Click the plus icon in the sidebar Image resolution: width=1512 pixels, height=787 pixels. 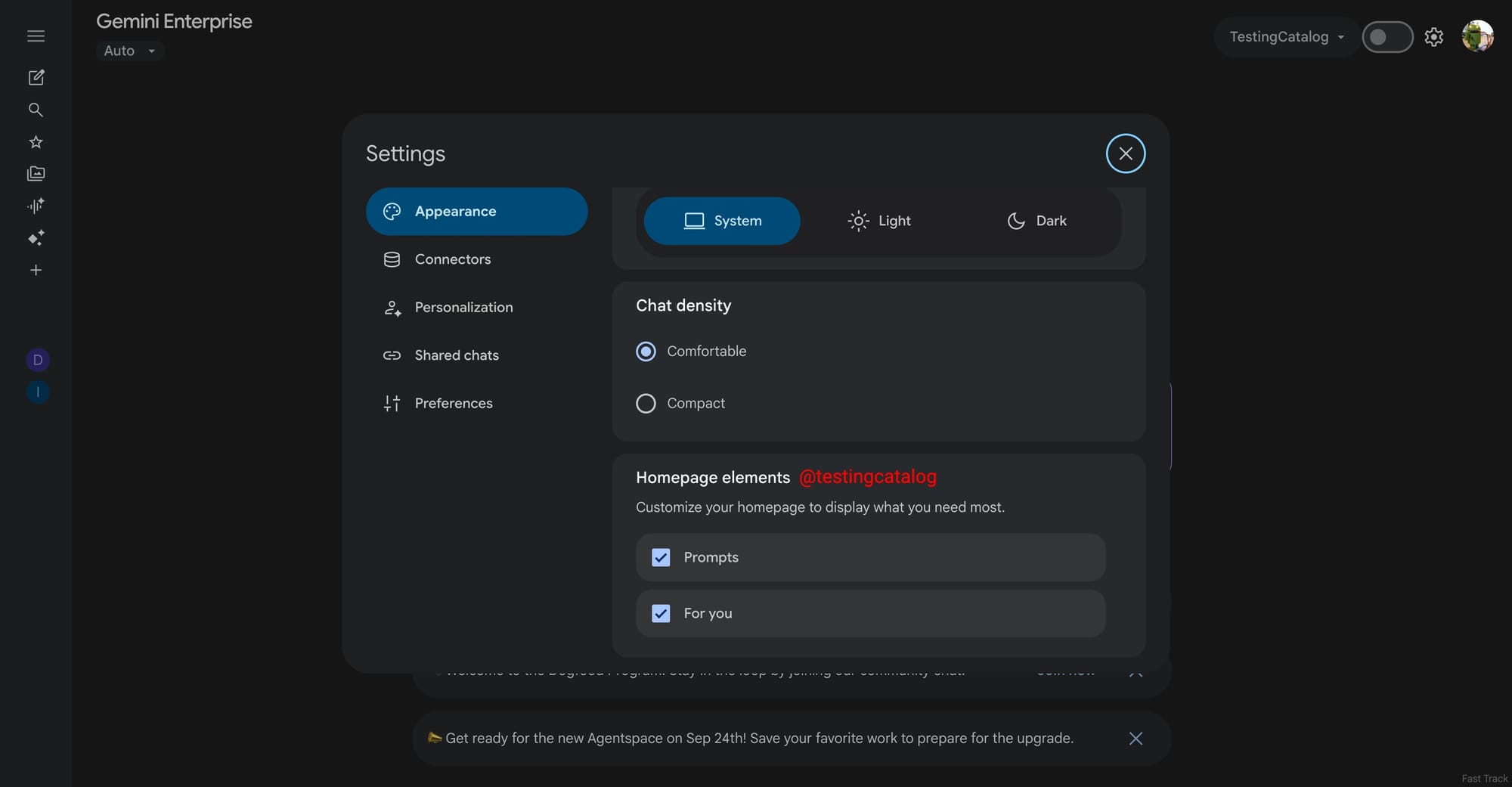coord(36,271)
